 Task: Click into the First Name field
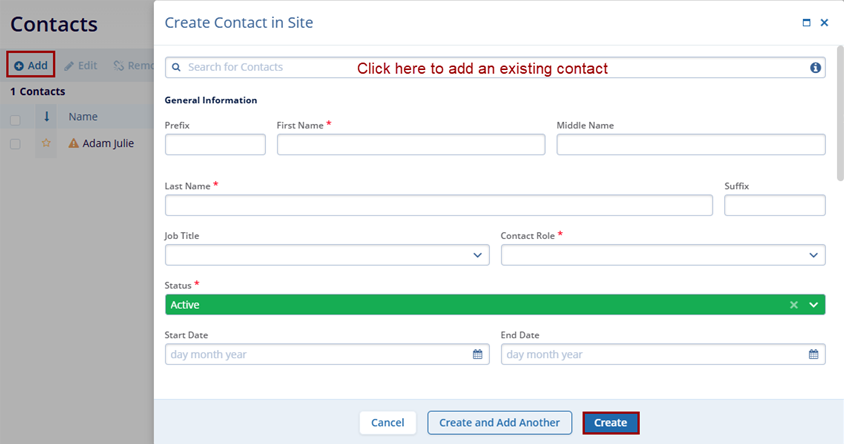click(x=410, y=145)
